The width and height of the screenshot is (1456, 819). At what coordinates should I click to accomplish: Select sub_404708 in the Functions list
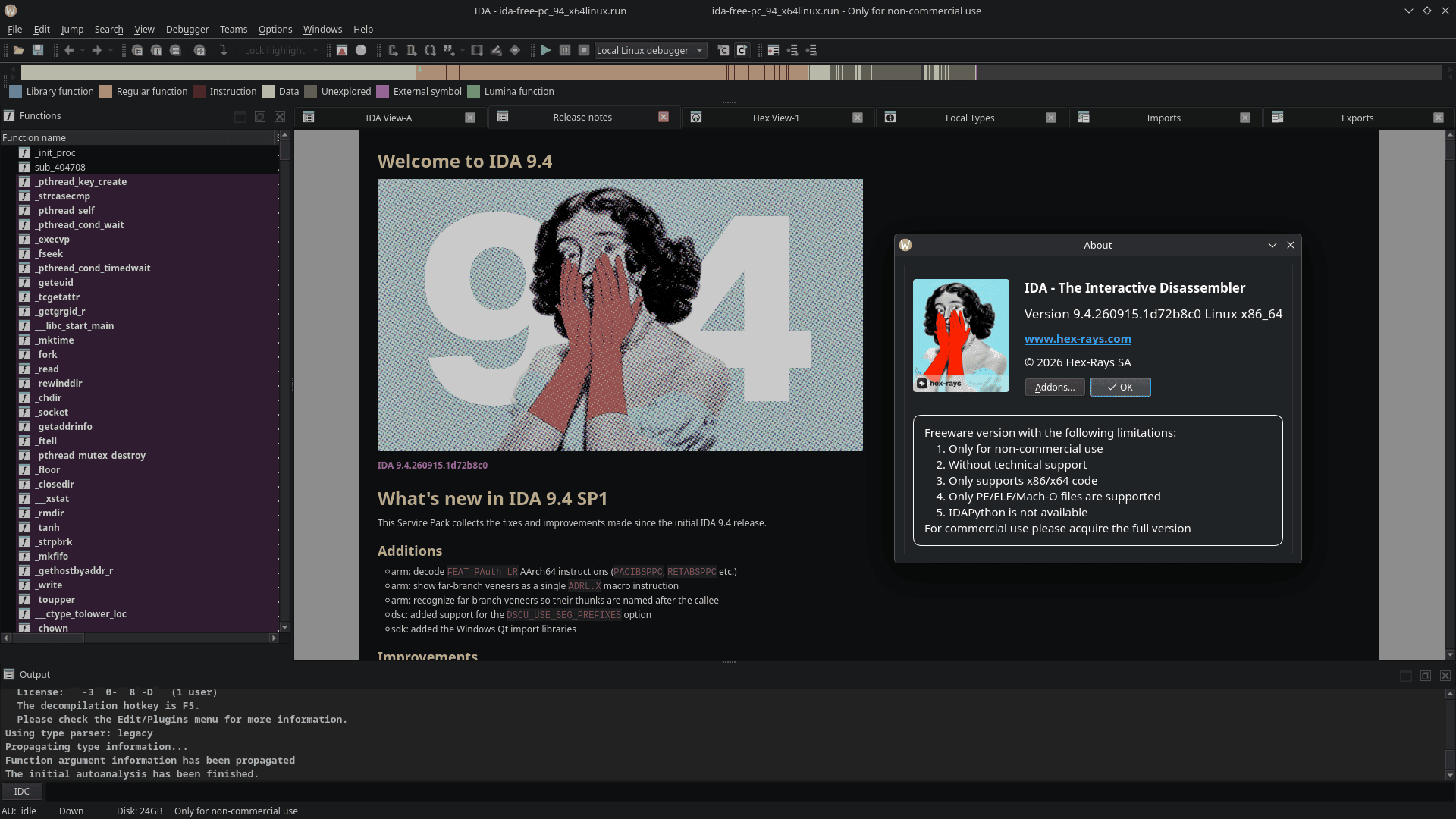click(147, 167)
